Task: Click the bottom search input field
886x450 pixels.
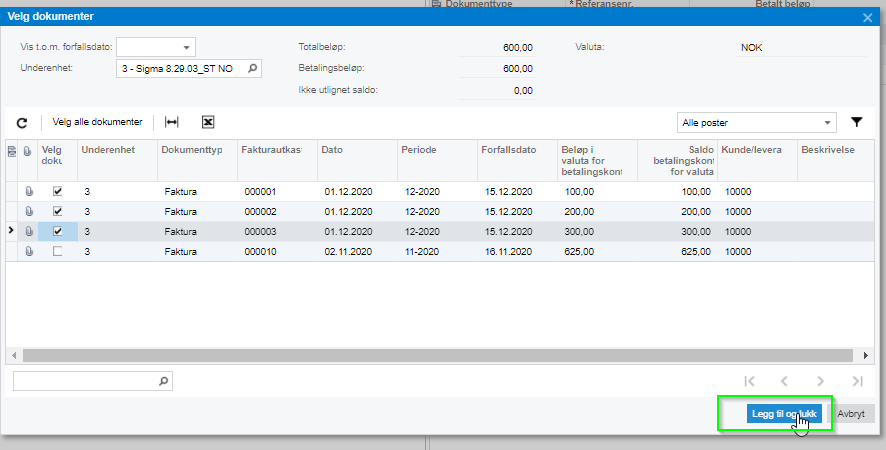Action: (x=85, y=381)
